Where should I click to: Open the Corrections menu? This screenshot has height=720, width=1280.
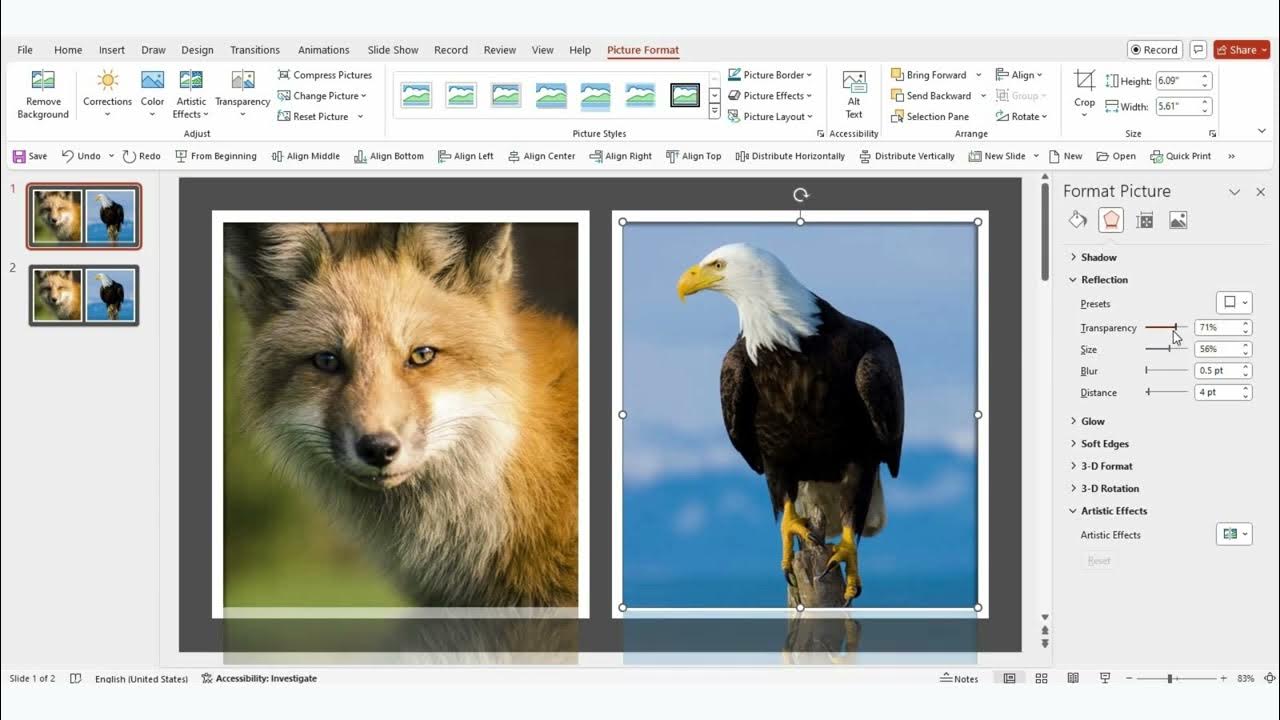(x=107, y=95)
